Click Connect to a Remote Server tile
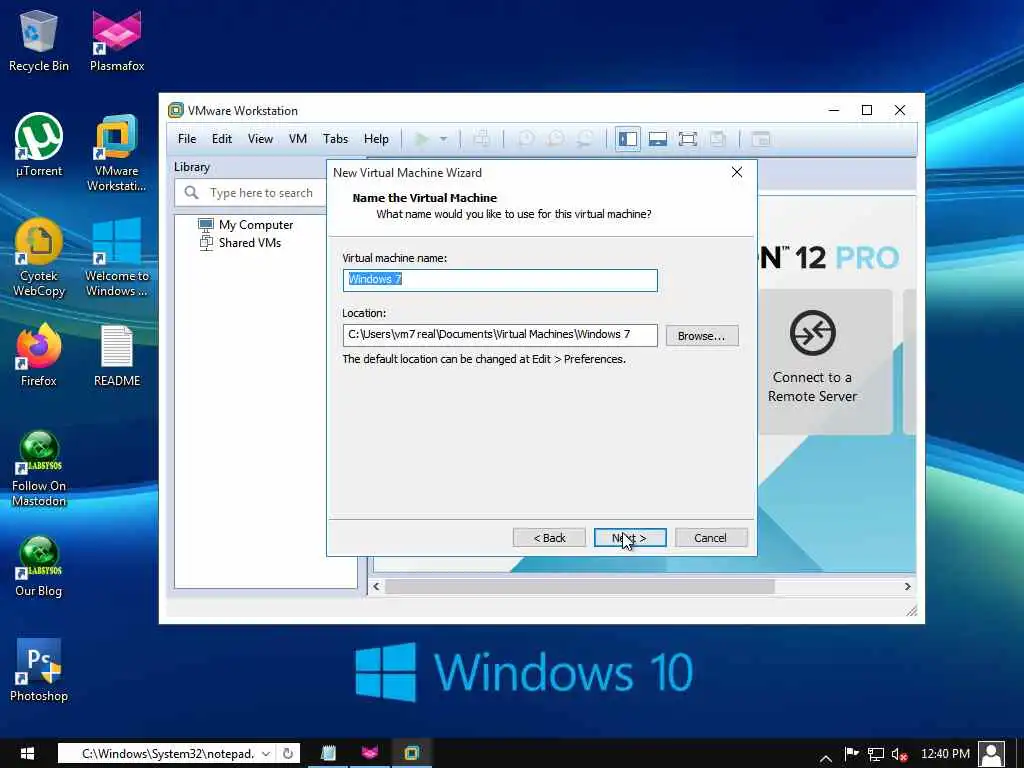Screen dimensions: 1024x768 click(812, 362)
